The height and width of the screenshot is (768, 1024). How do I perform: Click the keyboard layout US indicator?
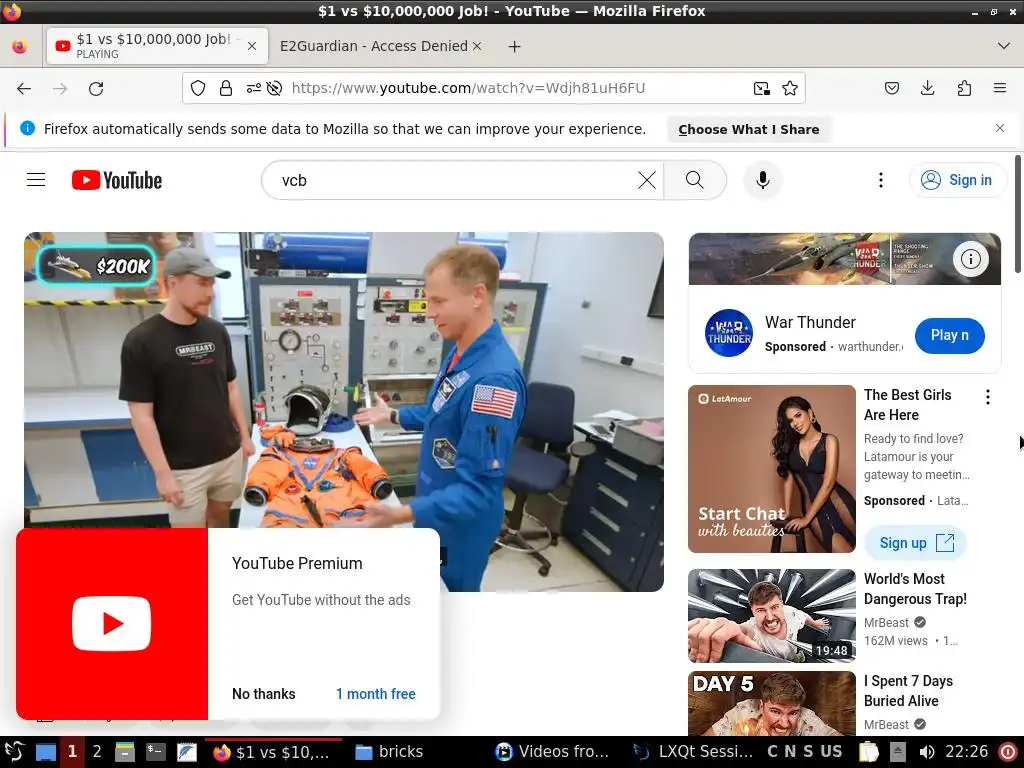(x=831, y=752)
